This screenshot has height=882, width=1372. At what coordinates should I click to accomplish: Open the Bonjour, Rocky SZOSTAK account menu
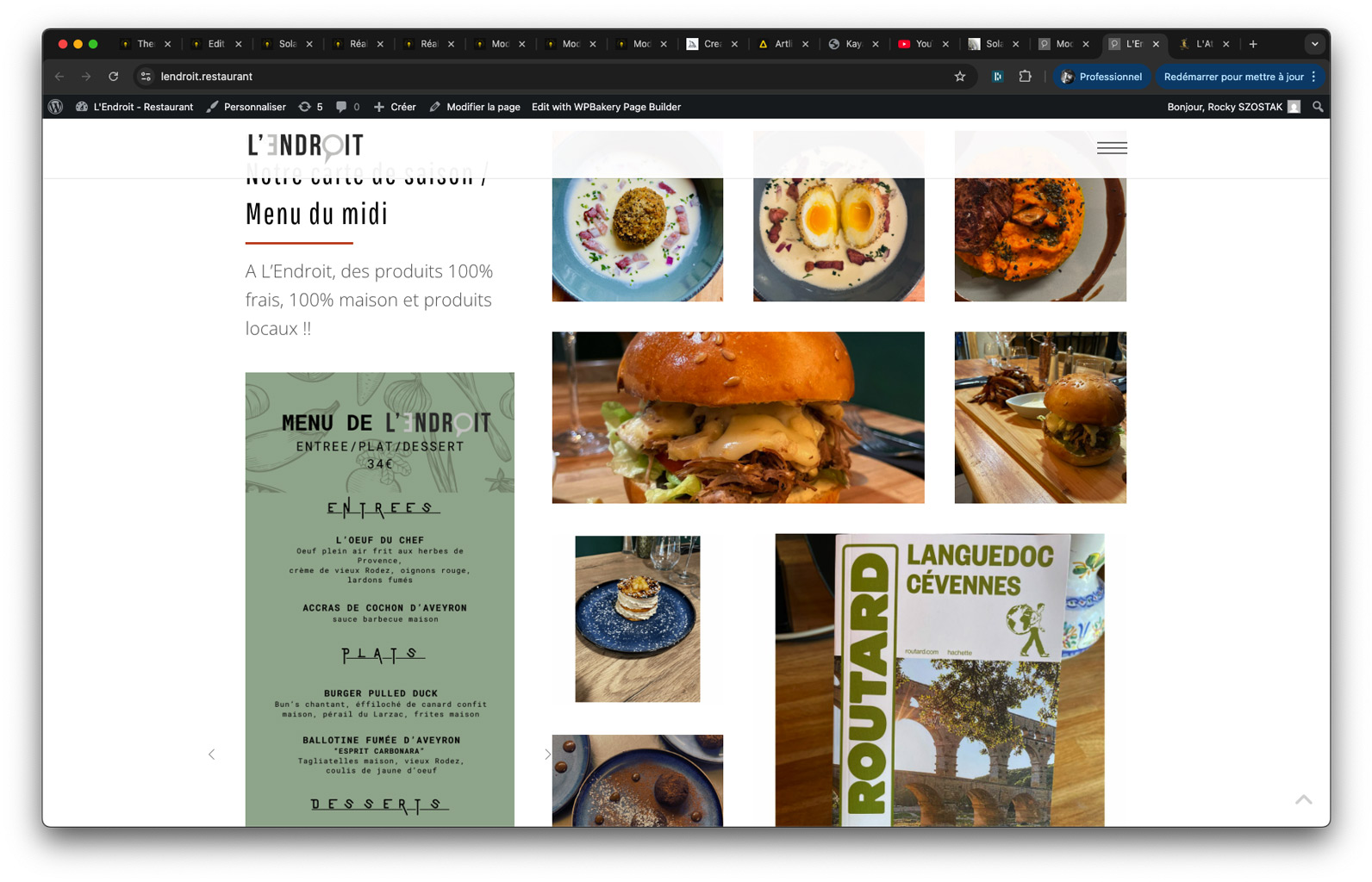pyautogui.click(x=1232, y=107)
